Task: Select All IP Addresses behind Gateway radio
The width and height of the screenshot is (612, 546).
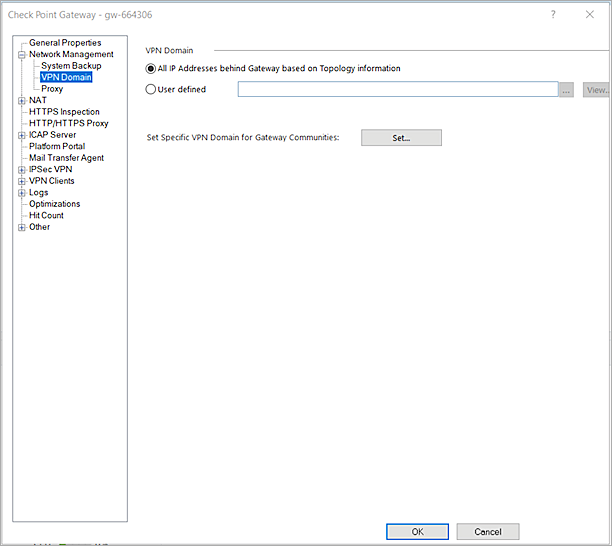Action: [x=151, y=69]
